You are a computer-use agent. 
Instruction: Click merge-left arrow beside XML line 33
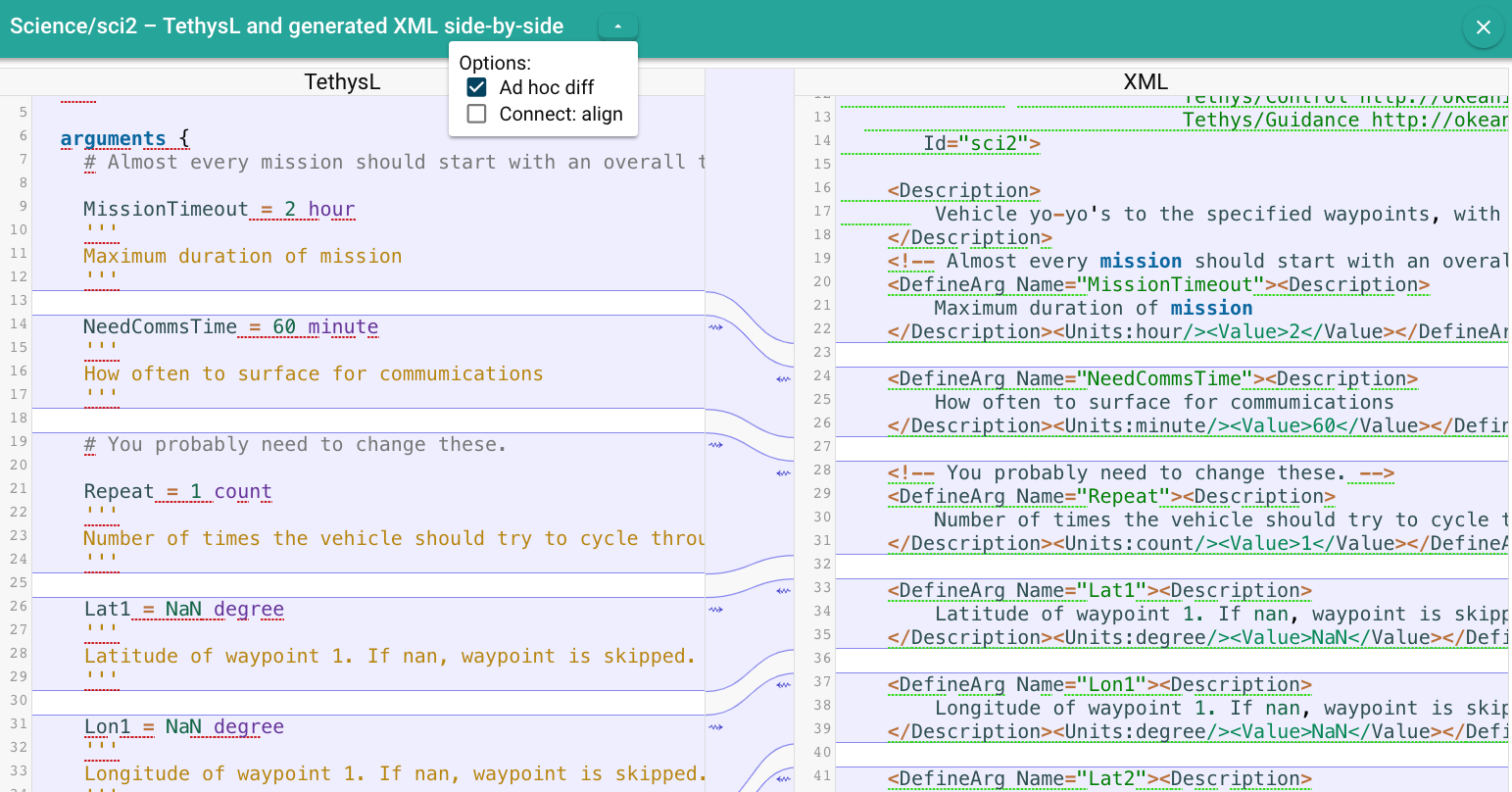pyautogui.click(x=783, y=591)
